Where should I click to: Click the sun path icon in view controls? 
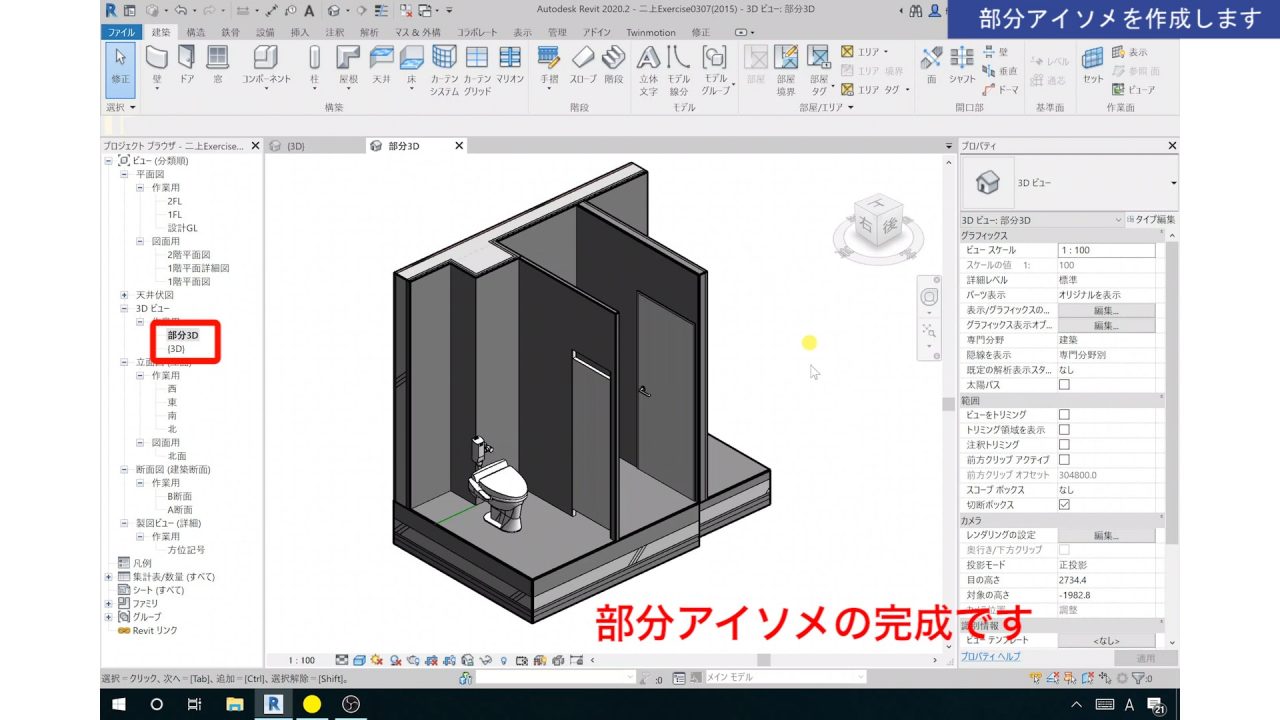pos(377,660)
